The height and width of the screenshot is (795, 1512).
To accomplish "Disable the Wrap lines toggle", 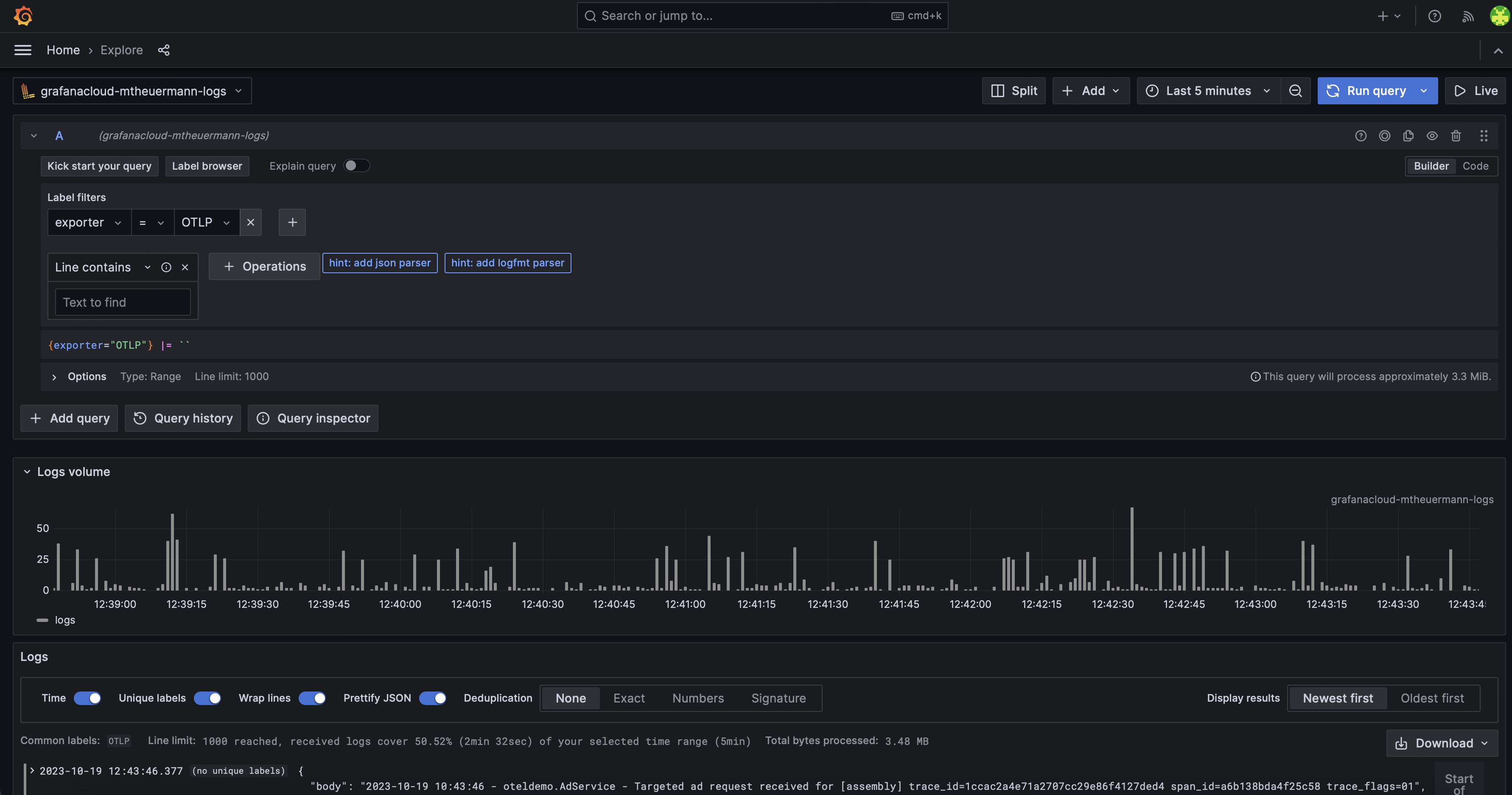I will pyautogui.click(x=312, y=697).
